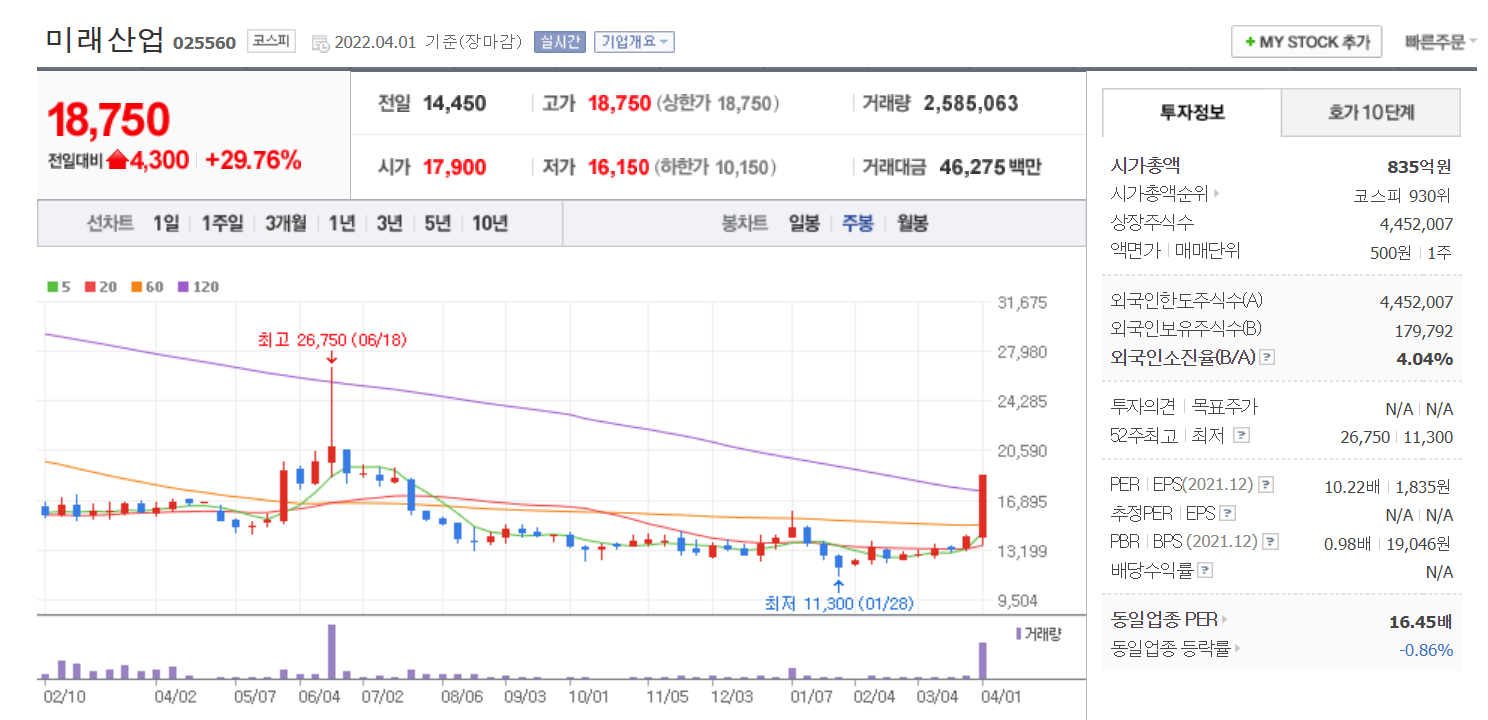This screenshot has width=1488, height=720.
Task: Click the red 20-day moving average legend
Action: coord(101,287)
